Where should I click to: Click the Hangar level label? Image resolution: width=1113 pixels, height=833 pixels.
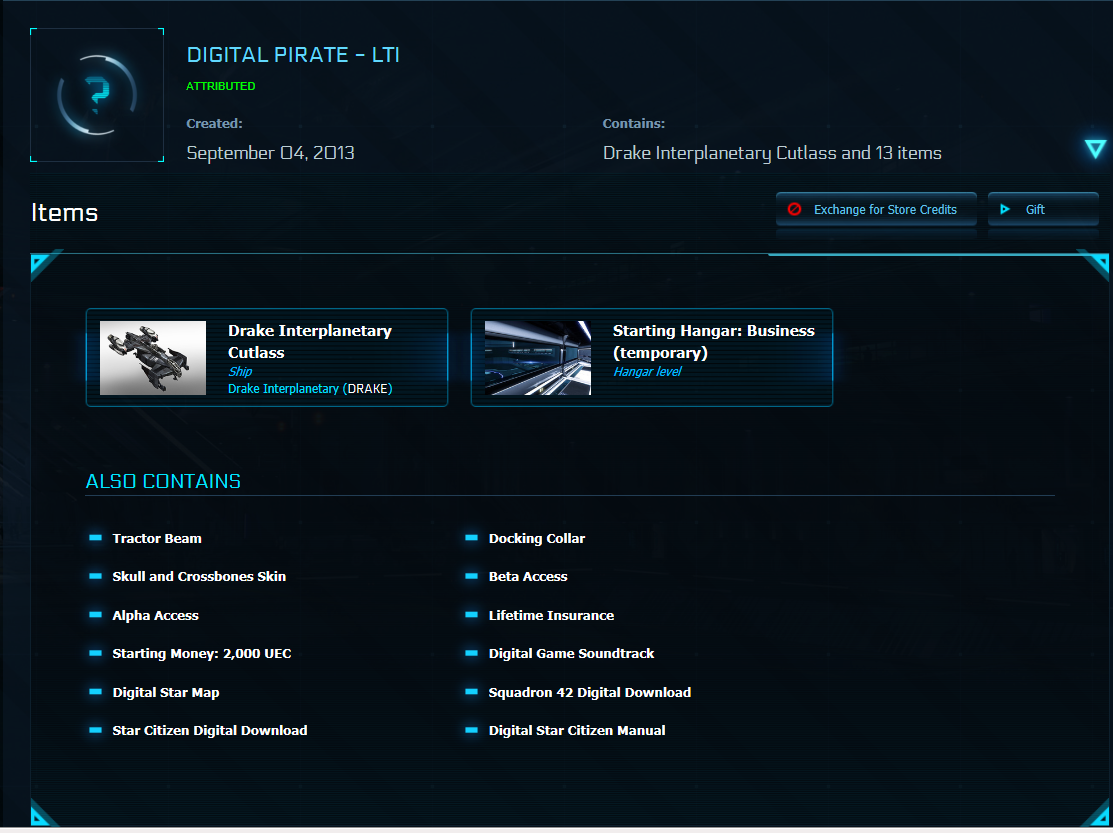coord(647,371)
